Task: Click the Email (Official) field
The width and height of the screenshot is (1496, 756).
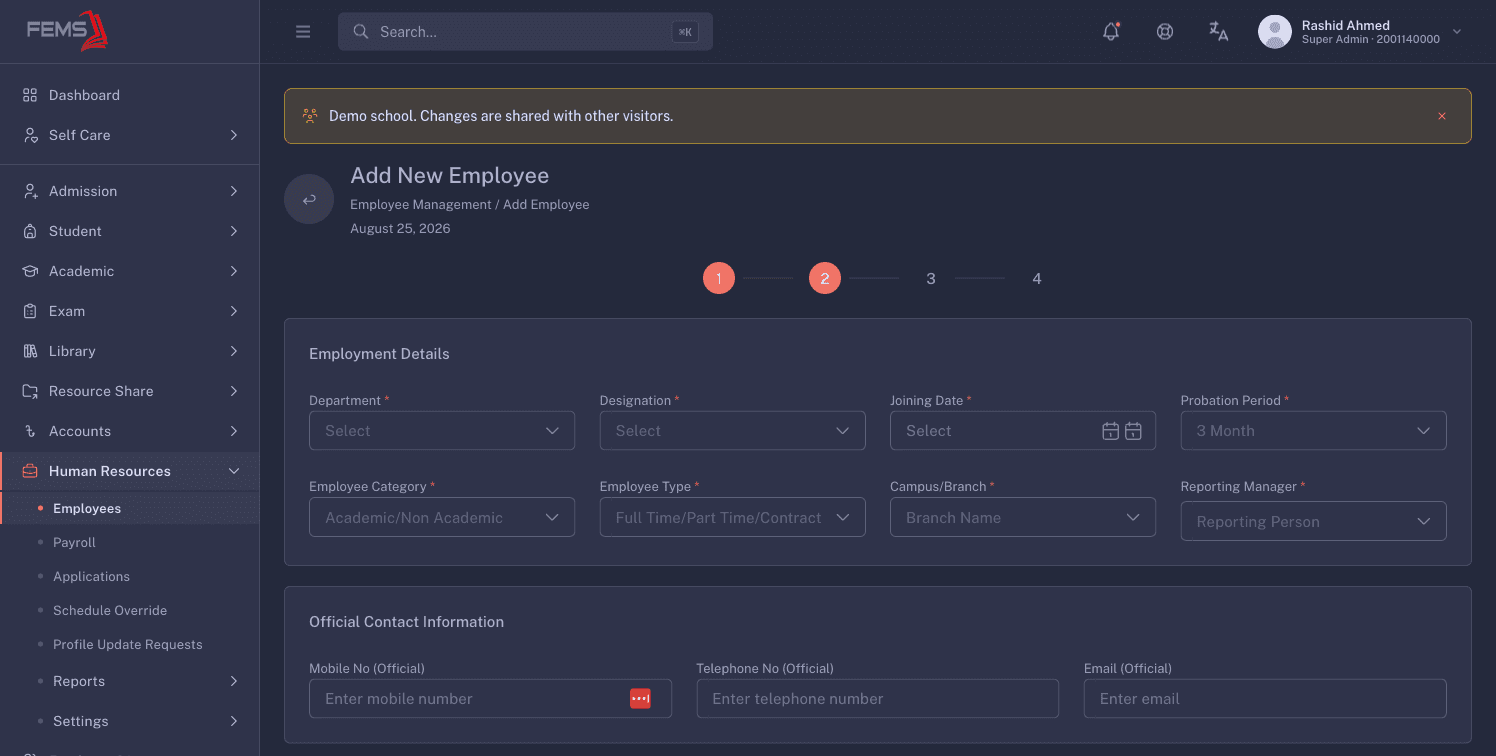Action: point(1265,699)
